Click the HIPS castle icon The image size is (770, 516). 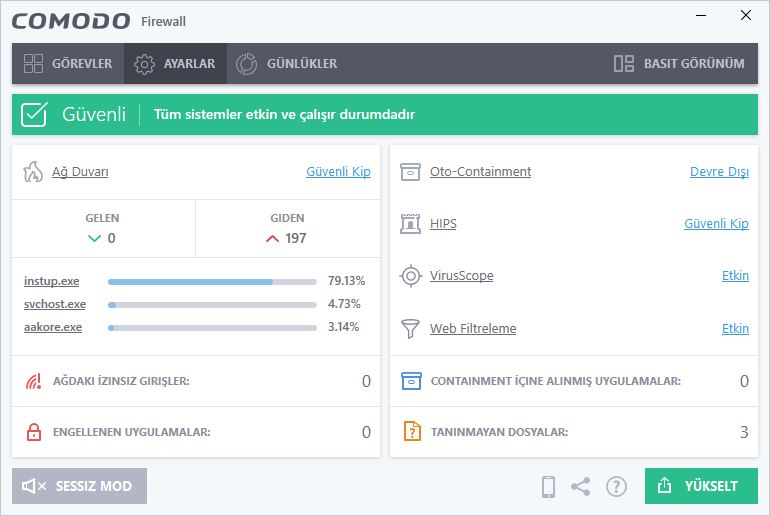click(410, 224)
